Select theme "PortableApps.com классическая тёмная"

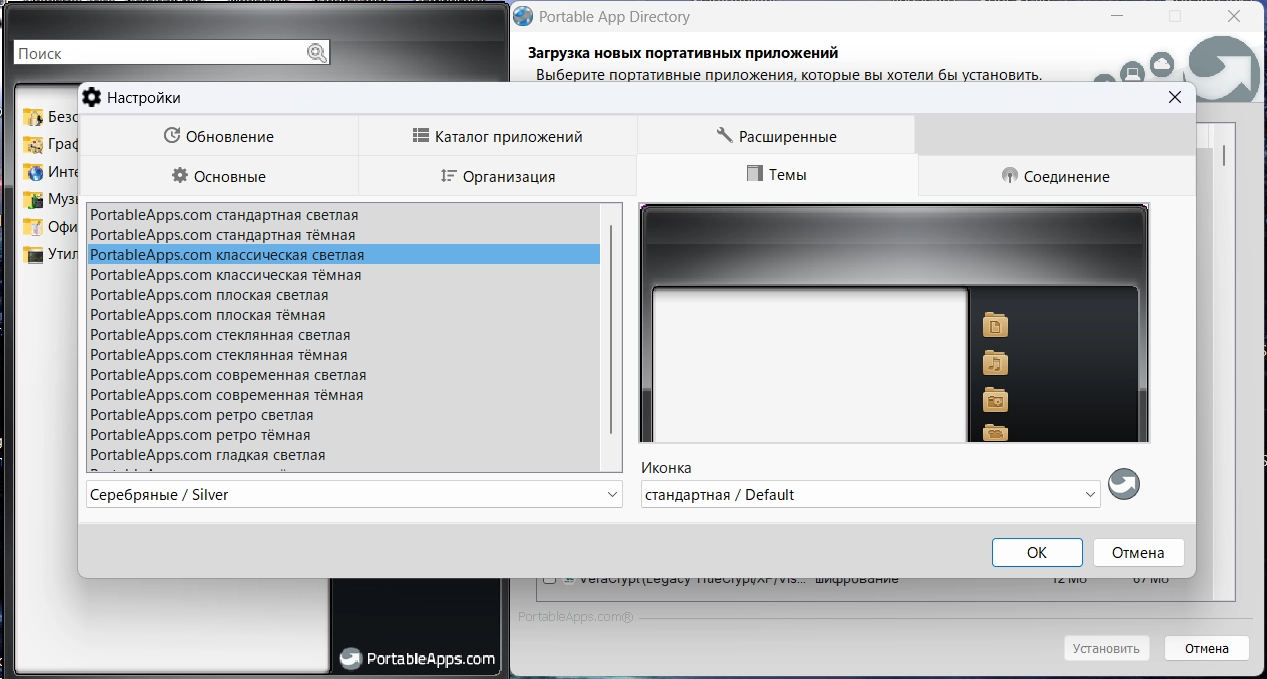coord(344,275)
